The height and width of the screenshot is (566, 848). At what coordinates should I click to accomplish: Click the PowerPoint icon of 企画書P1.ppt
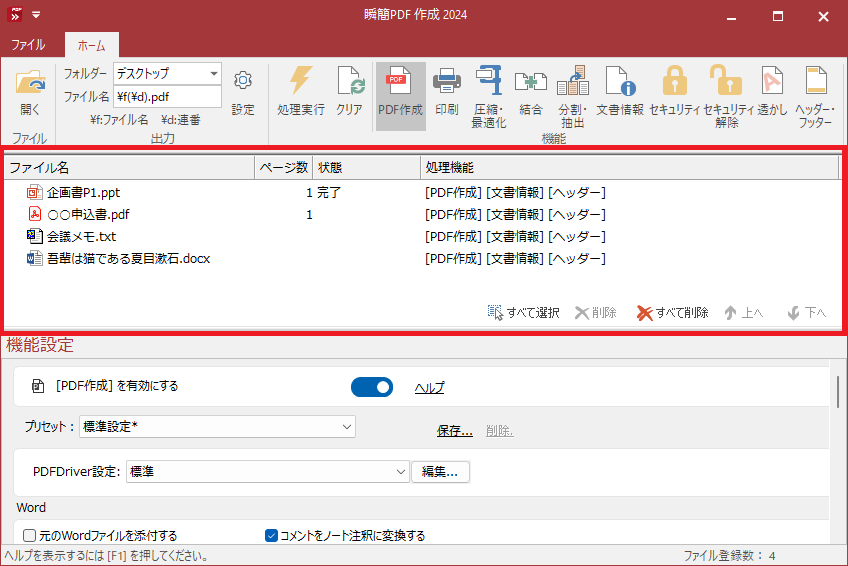35,192
